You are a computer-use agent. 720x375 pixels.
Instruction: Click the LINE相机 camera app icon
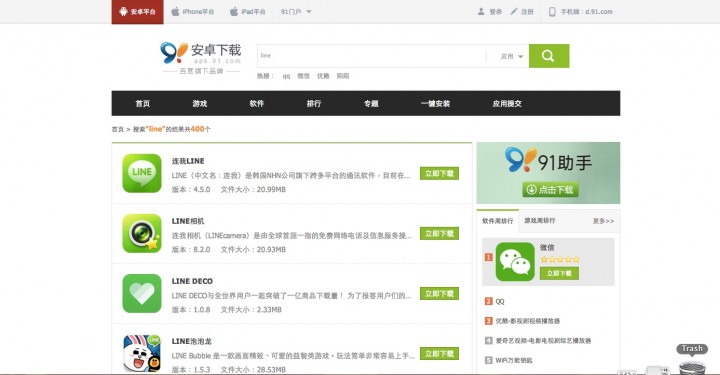[142, 233]
